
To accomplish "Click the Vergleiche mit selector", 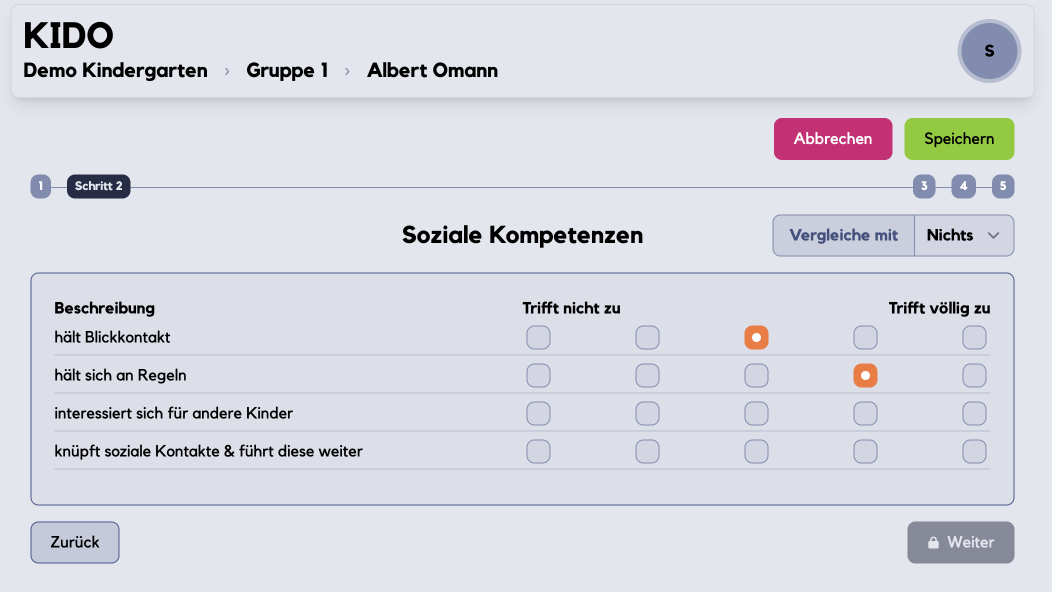I will coord(843,235).
